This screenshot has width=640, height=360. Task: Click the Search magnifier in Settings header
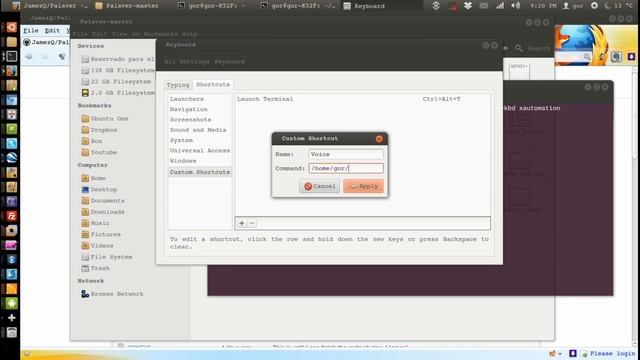(x=518, y=48)
